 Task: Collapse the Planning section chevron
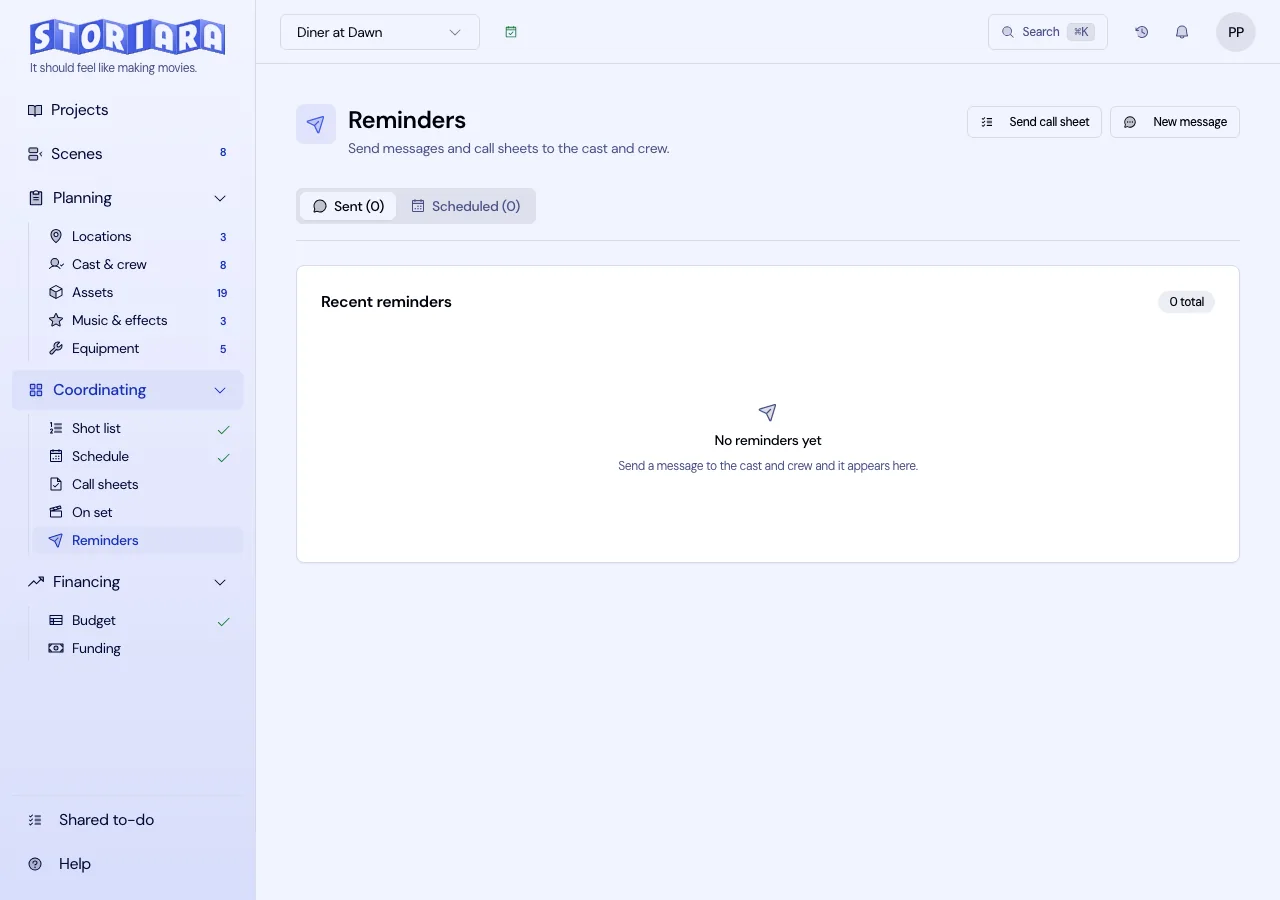(220, 198)
